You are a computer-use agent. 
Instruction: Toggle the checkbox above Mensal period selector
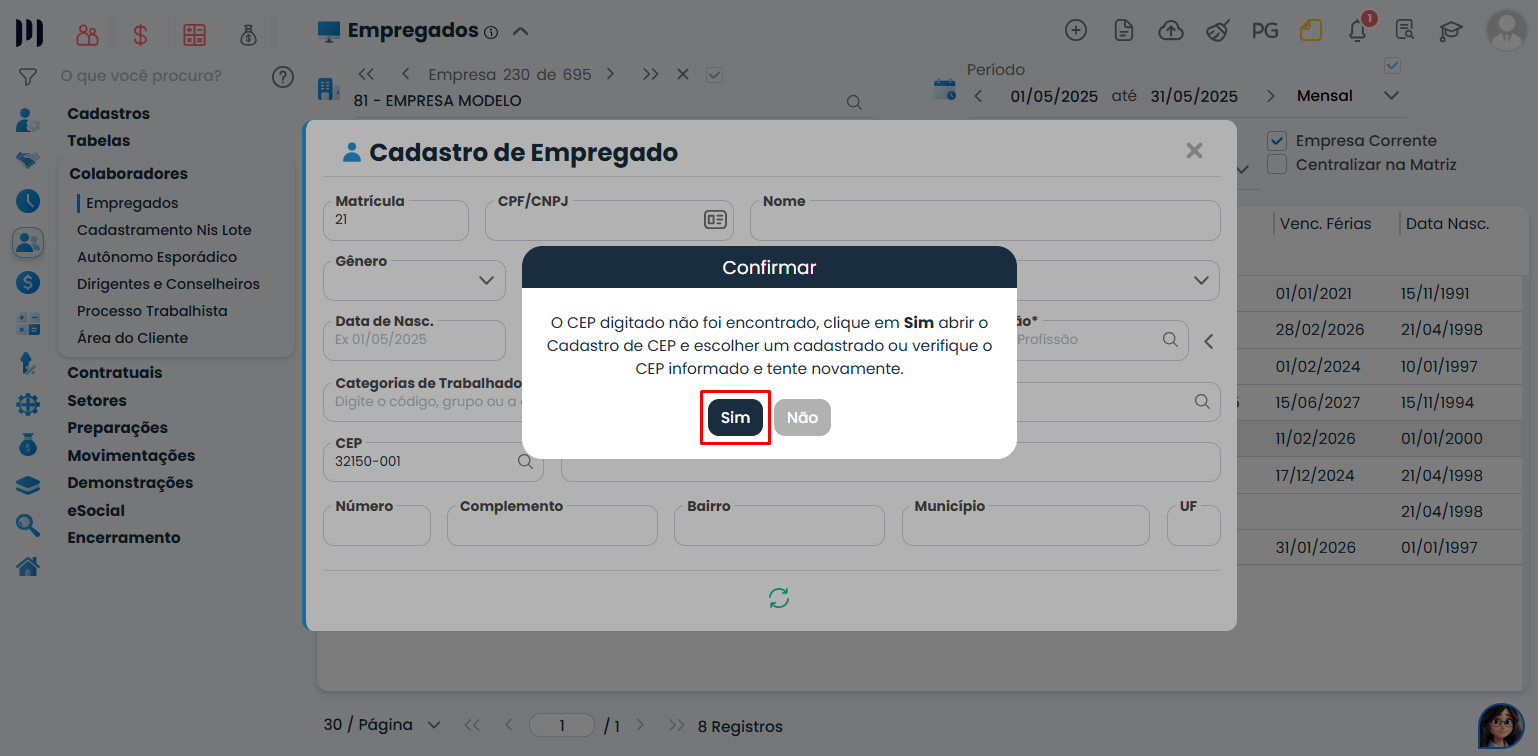click(x=1392, y=66)
